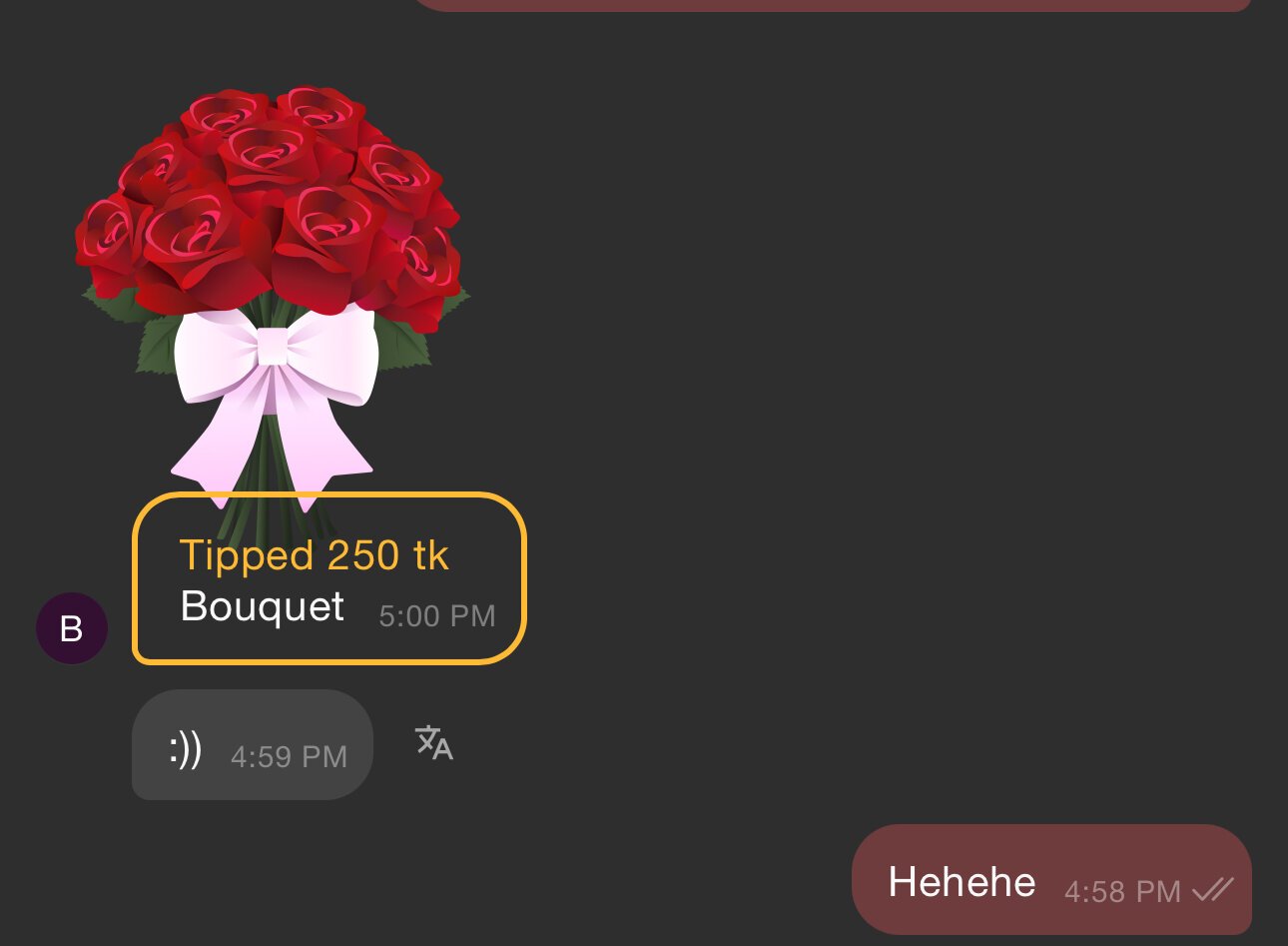This screenshot has width=1288, height=946.
Task: Click the 5:00 PM timestamp on the tip
Action: tap(437, 615)
